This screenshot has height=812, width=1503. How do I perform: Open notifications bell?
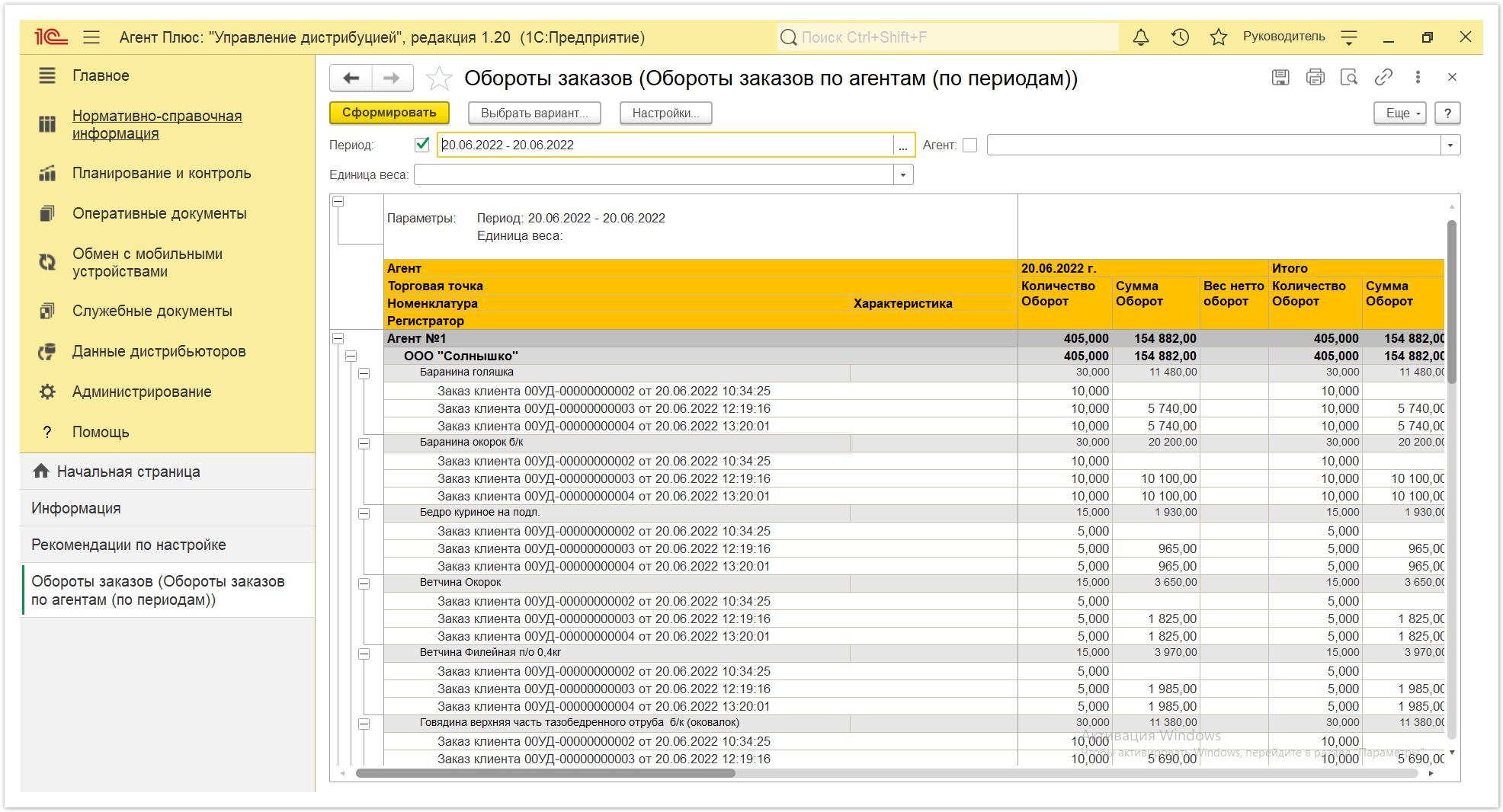[x=1140, y=37]
